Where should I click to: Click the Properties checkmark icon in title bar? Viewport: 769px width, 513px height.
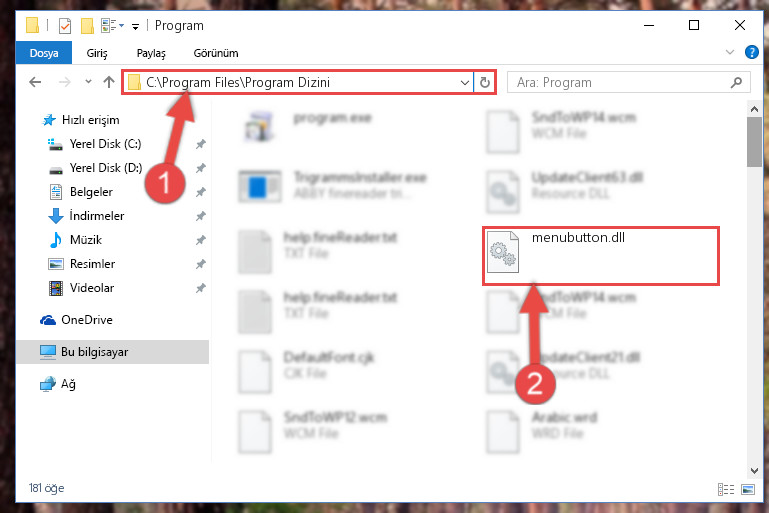click(x=65, y=26)
